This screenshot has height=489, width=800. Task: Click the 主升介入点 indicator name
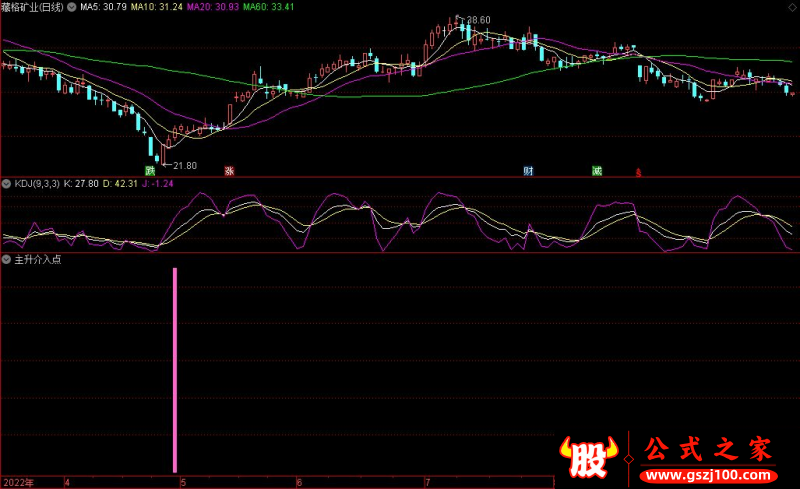[38, 259]
